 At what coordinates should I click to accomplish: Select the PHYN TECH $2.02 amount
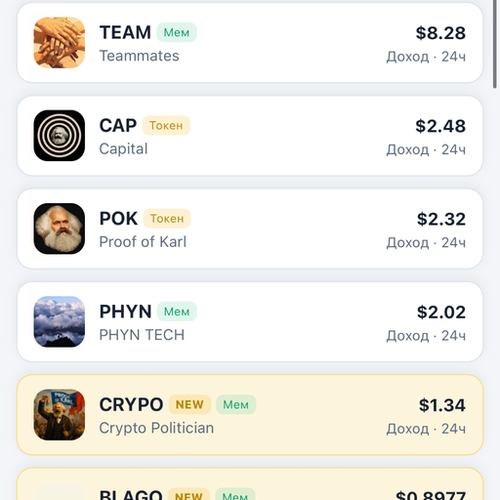coord(441,312)
